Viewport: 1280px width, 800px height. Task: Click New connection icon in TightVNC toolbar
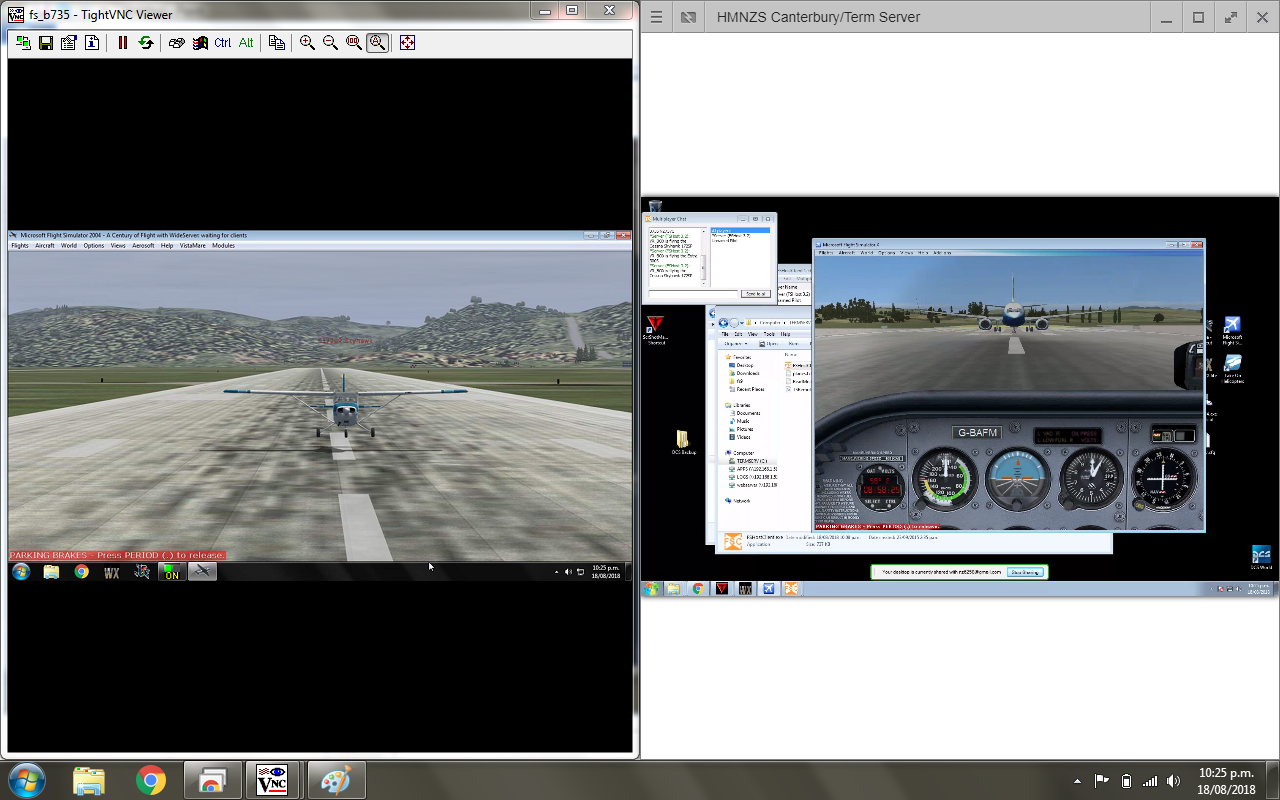point(23,43)
